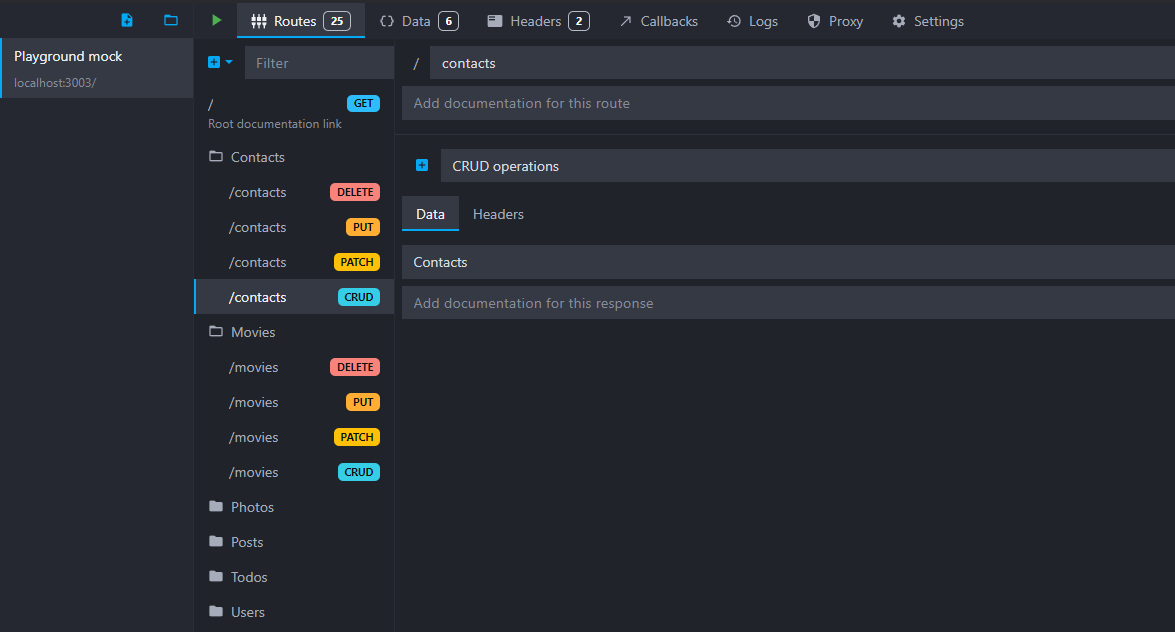Collapse the Movies folder
This screenshot has width=1175, height=632.
pyautogui.click(x=252, y=332)
